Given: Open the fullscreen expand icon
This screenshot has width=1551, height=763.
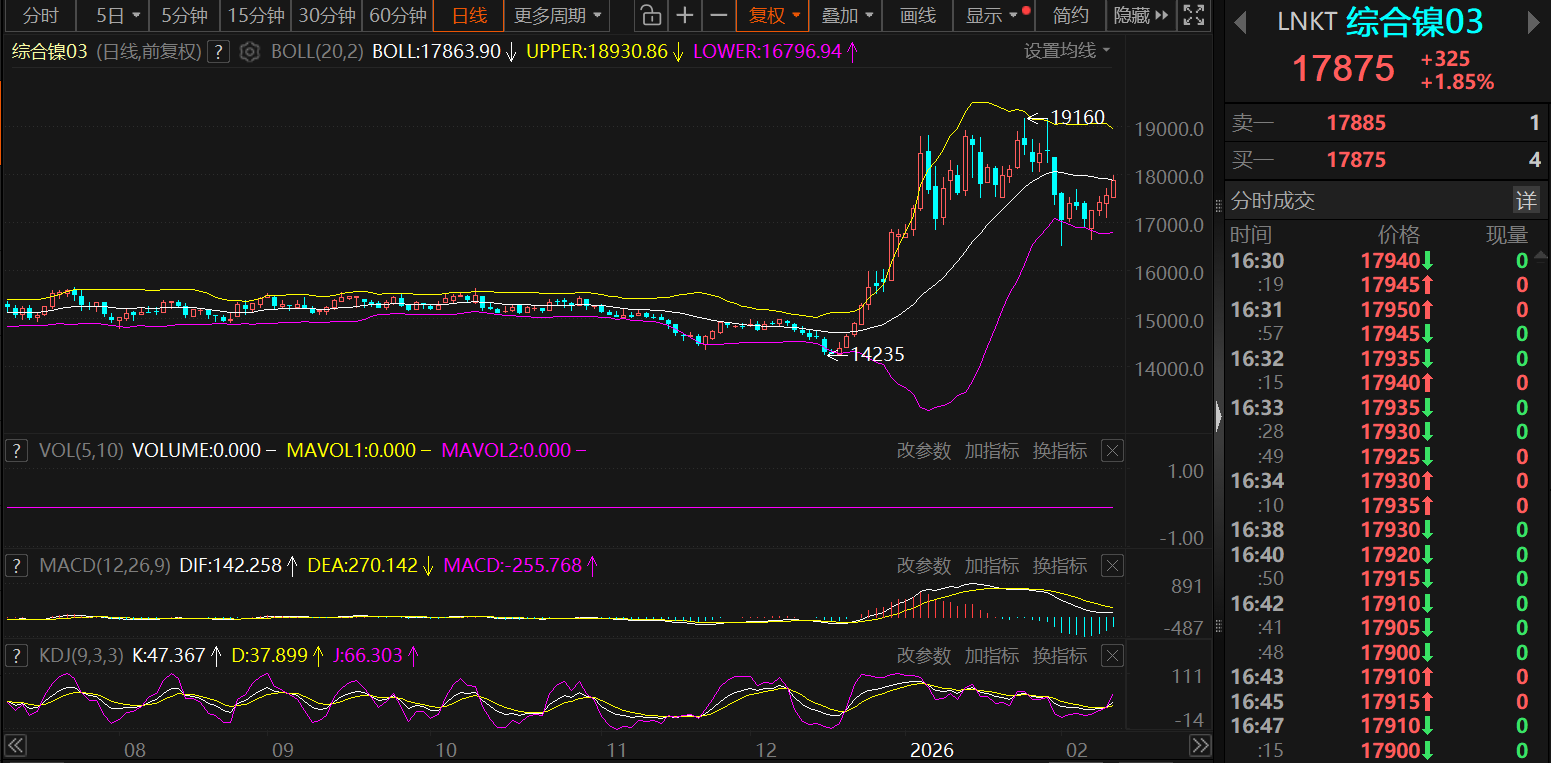Looking at the screenshot, I should tap(1193, 16).
